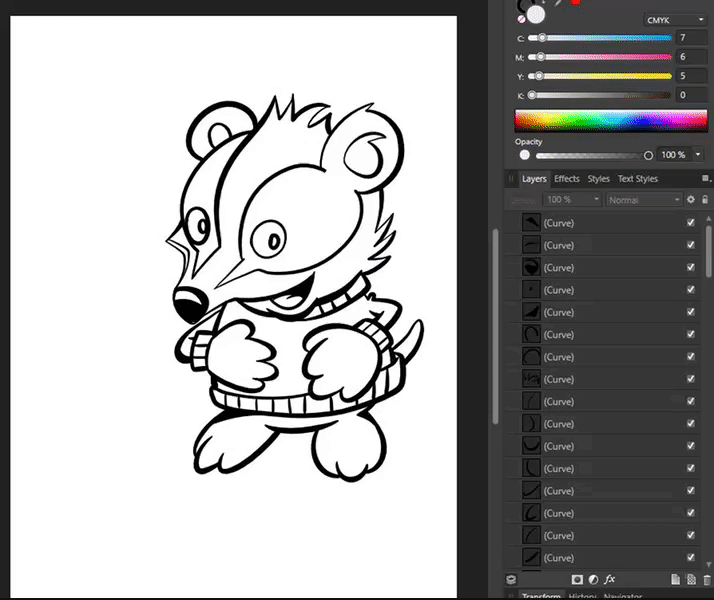Toggle the circular swatch left of the Opacity slider
The height and width of the screenshot is (600, 714).
pyautogui.click(x=525, y=155)
